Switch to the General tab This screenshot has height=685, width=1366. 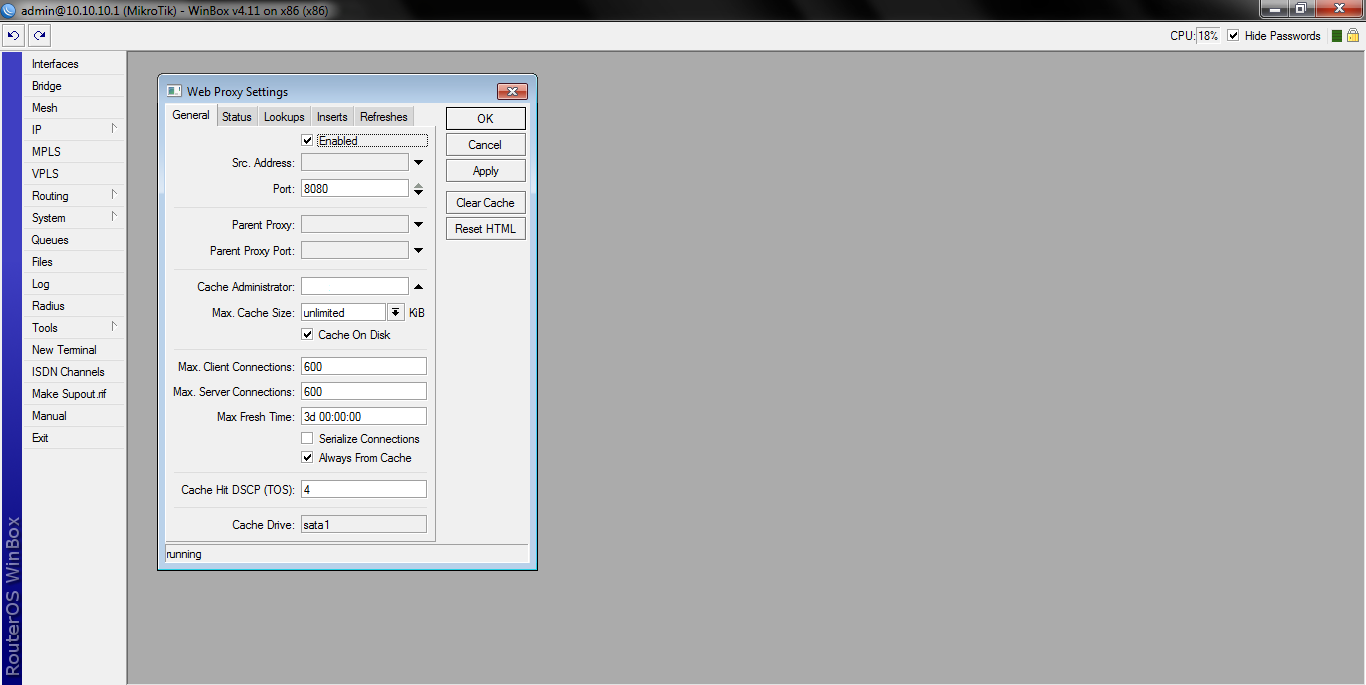191,116
